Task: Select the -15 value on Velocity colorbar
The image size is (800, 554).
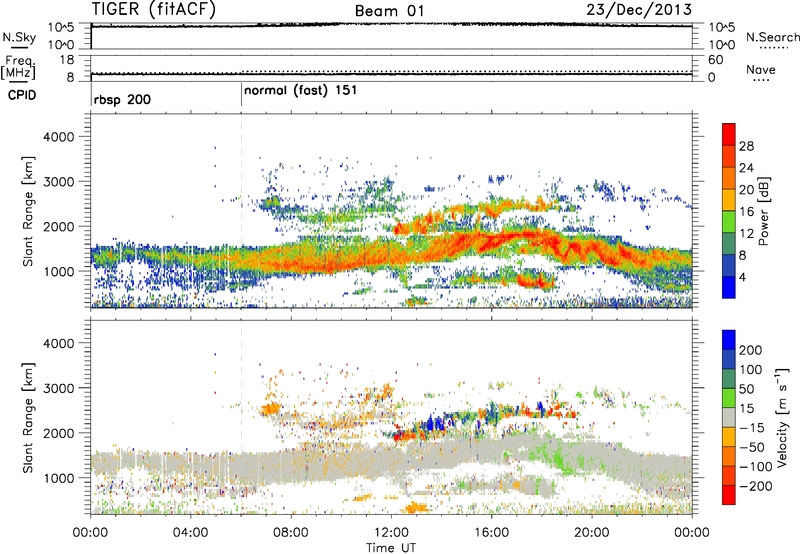Action: click(x=752, y=428)
